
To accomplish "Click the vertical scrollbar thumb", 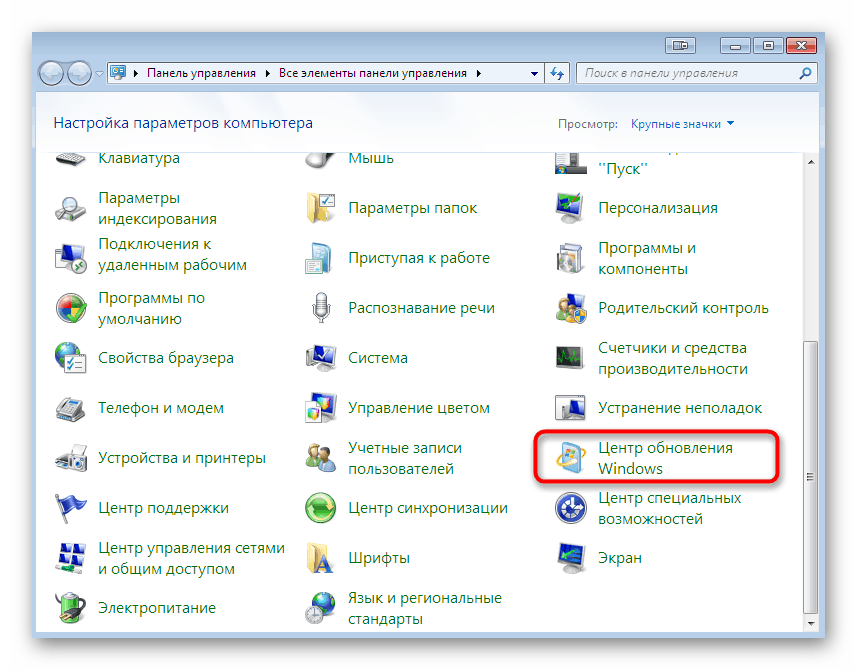I will [x=811, y=477].
